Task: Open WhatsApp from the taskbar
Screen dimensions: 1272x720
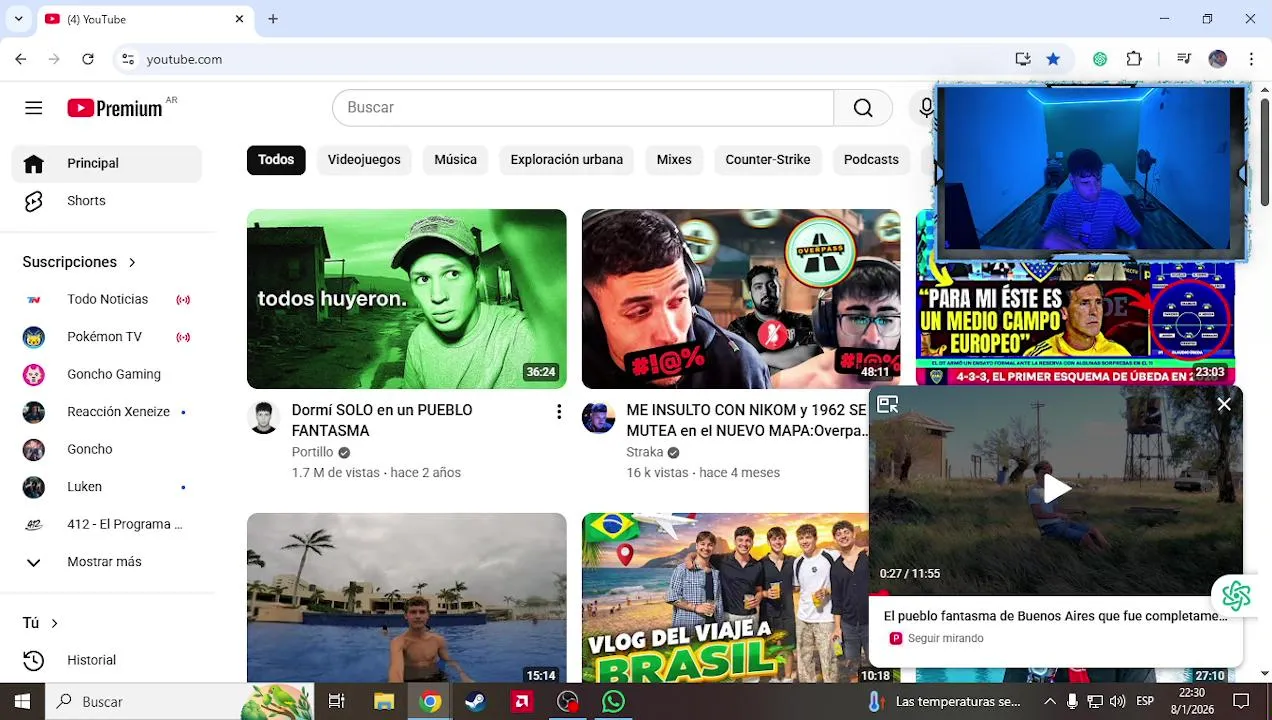Action: coord(613,702)
